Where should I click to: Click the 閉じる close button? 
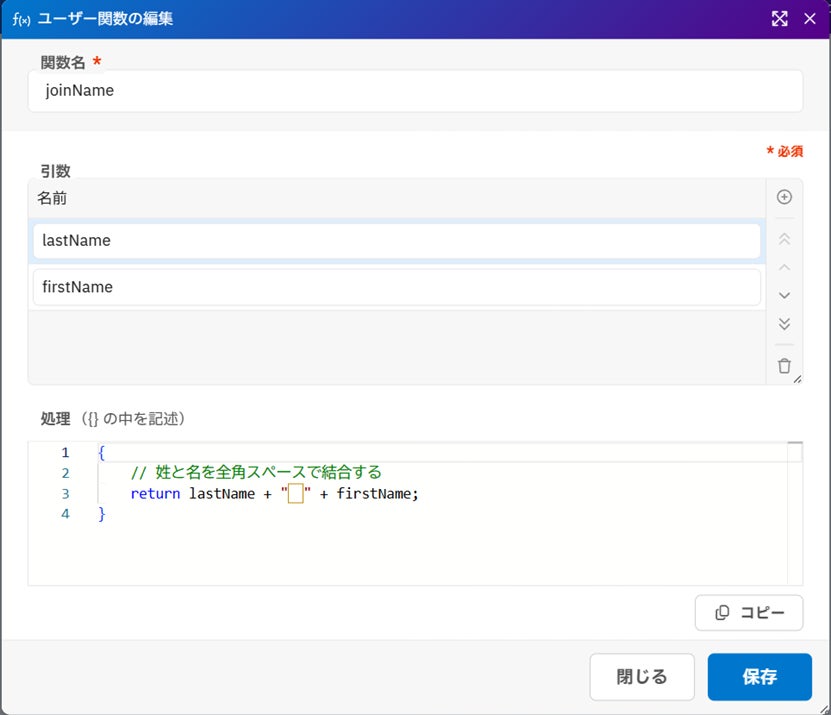641,677
